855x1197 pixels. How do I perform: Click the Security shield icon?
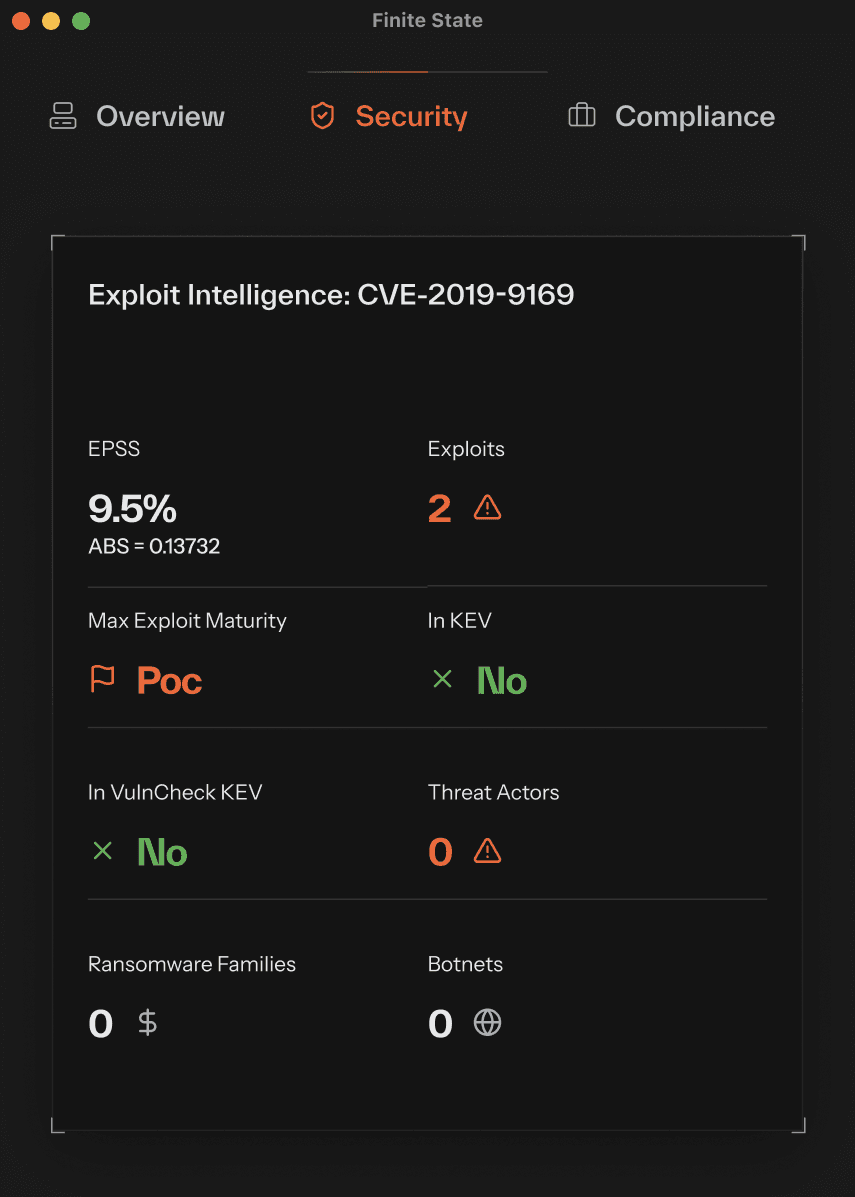(x=322, y=116)
